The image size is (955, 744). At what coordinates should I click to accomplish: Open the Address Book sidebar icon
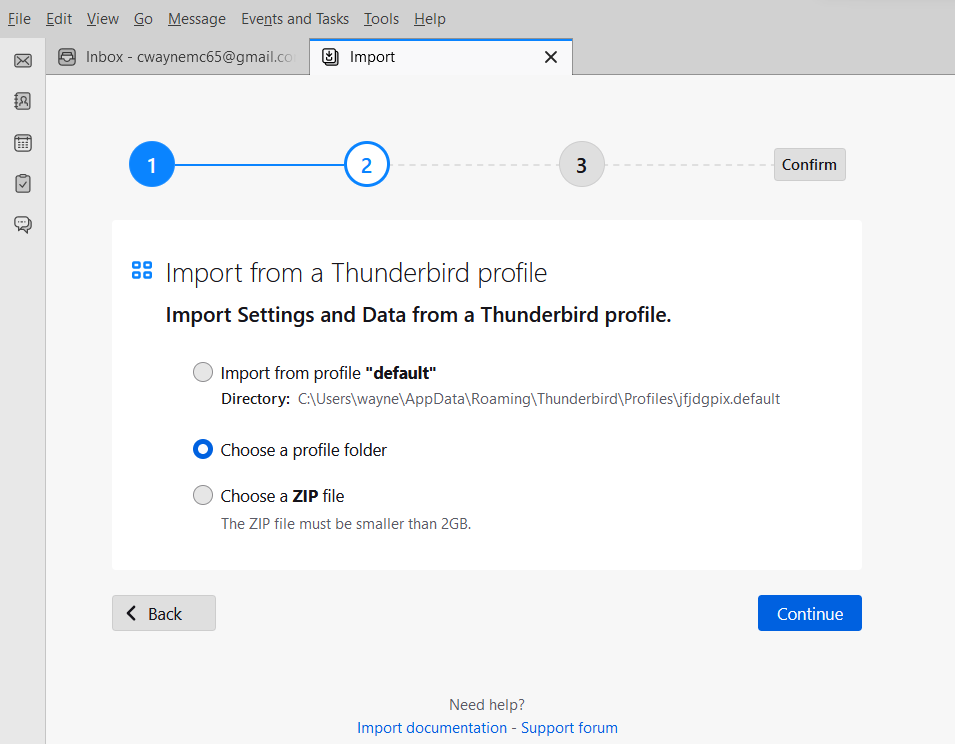[x=23, y=101]
